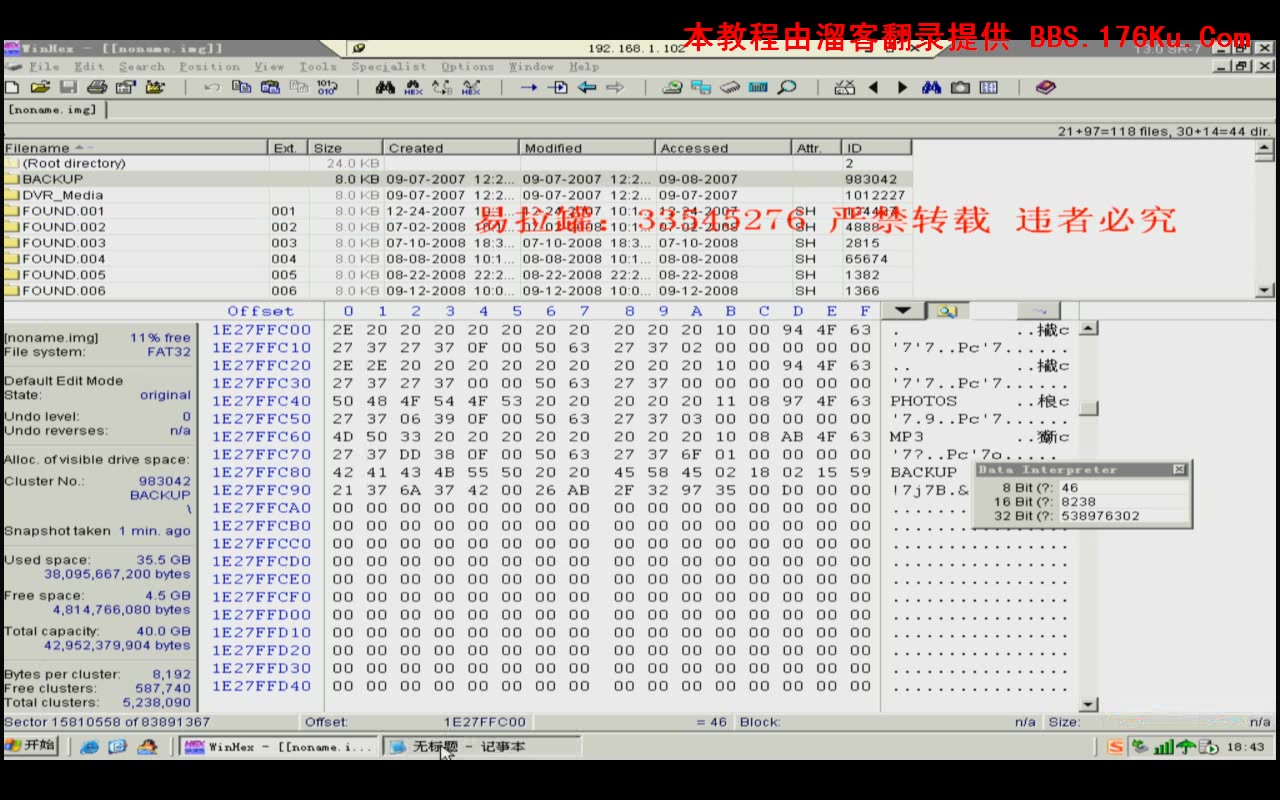1280x800 pixels.
Task: Print with the printer toolbar icon
Action: [97, 88]
